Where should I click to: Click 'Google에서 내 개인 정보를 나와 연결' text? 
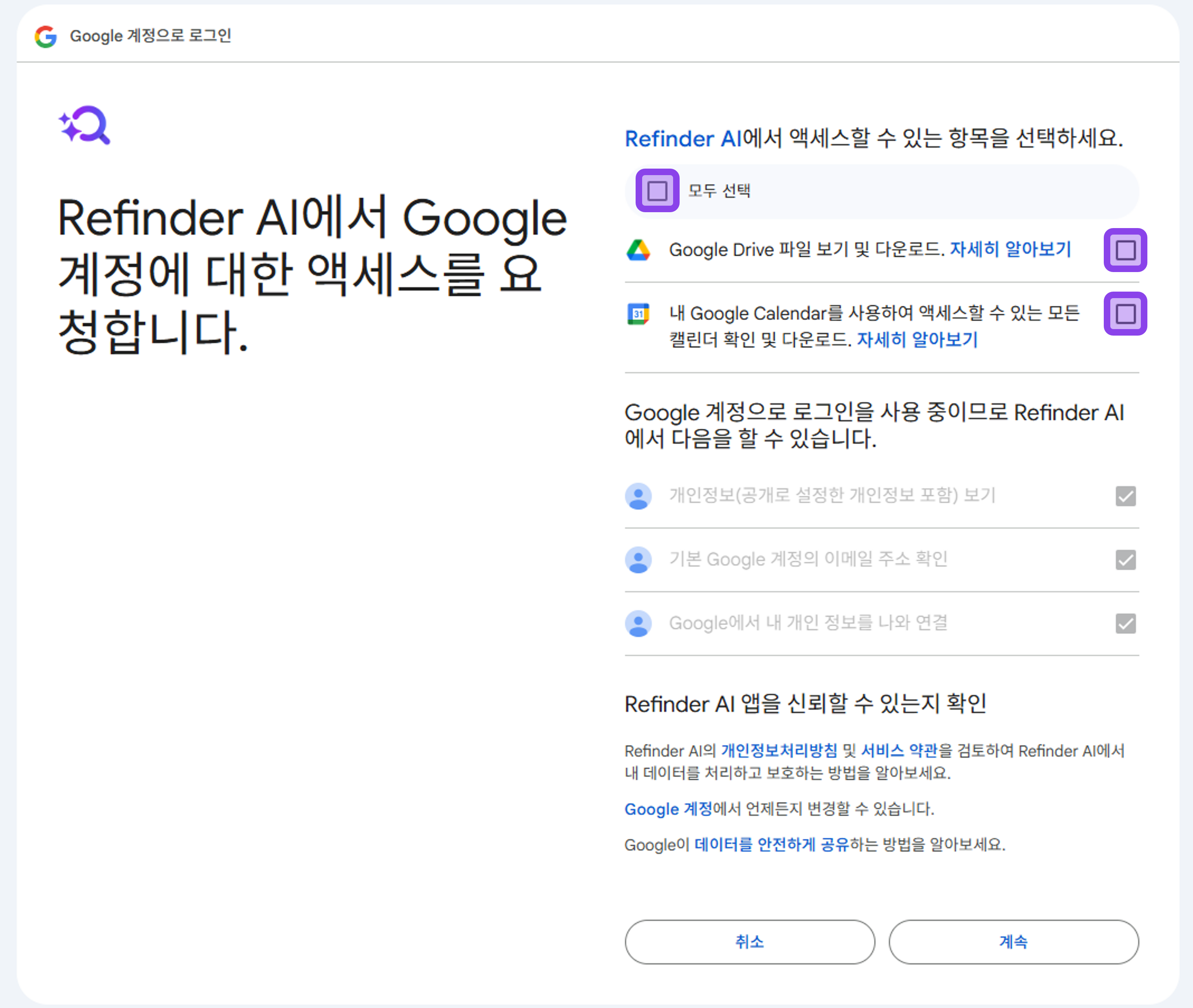(808, 623)
